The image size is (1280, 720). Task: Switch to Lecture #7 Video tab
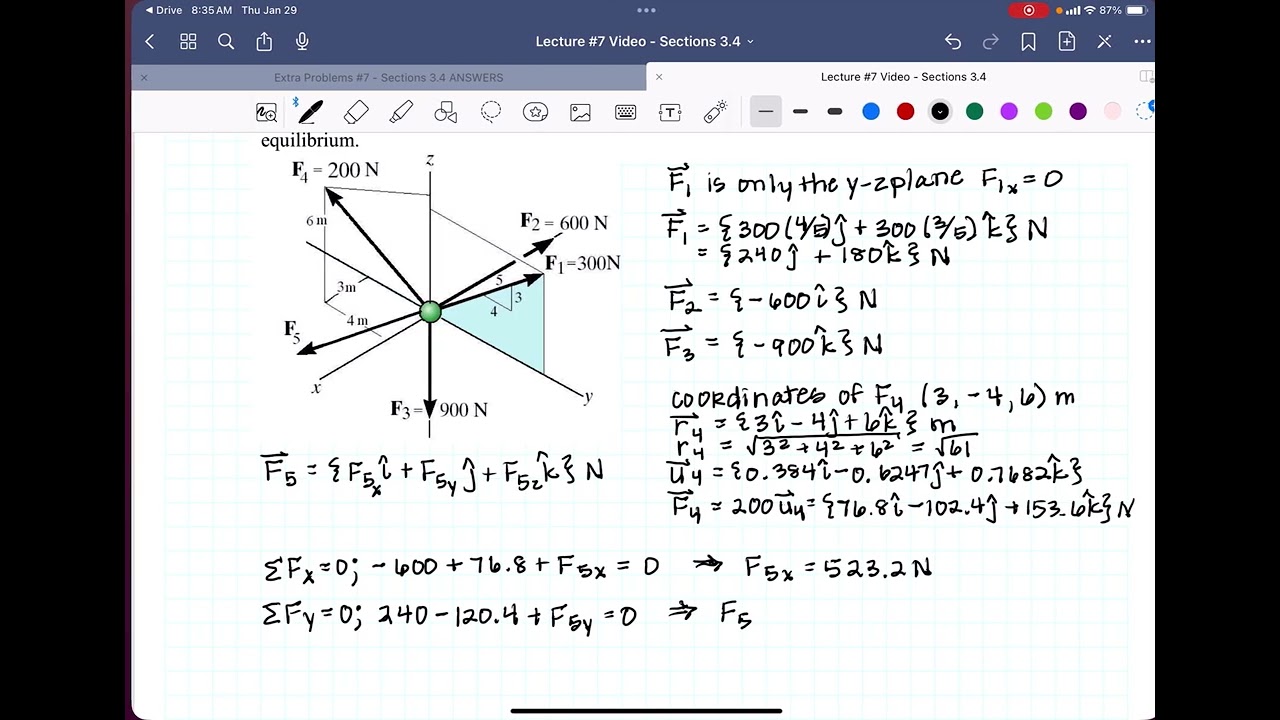pos(903,77)
